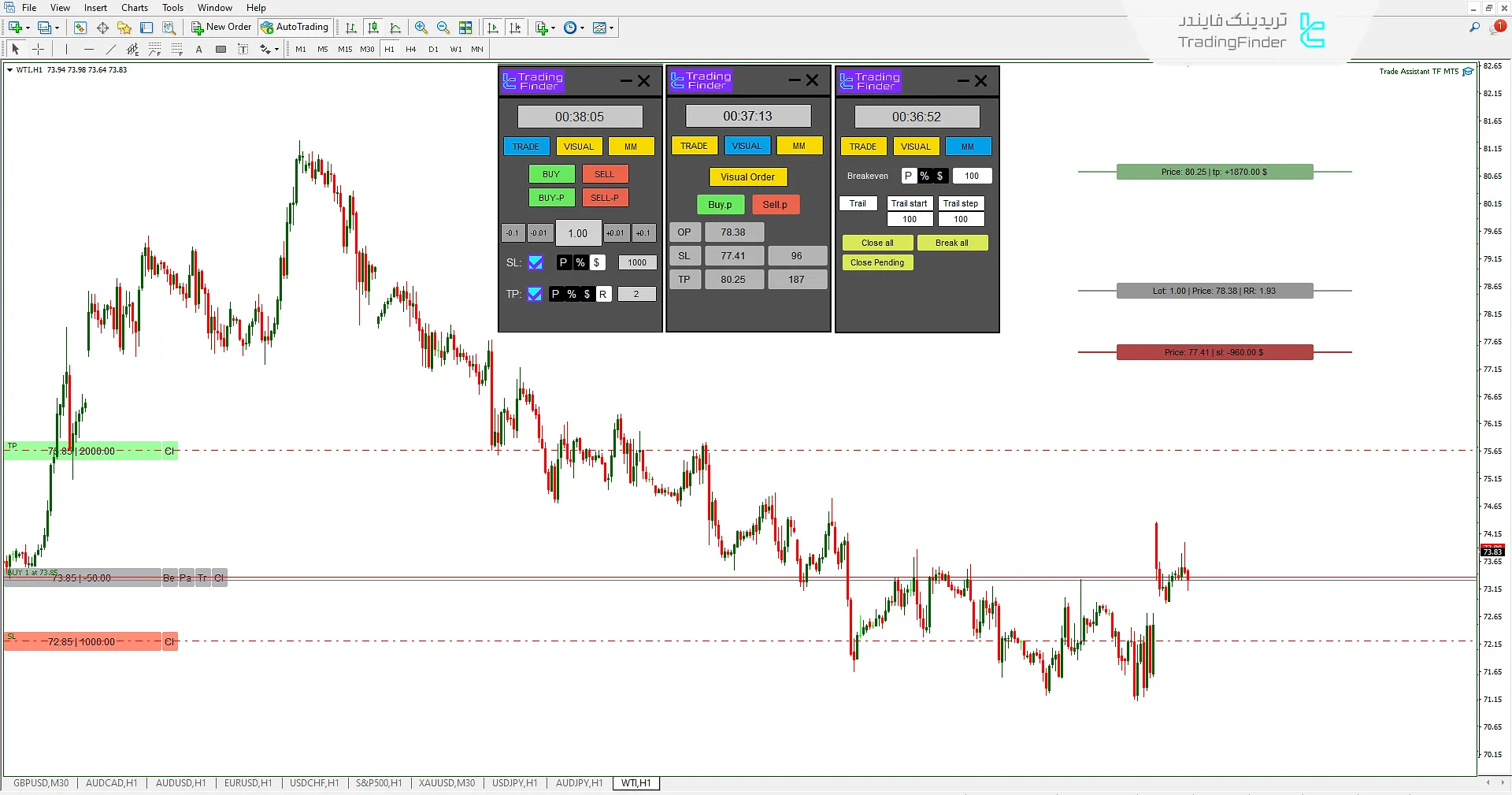This screenshot has width=1512, height=795.
Task: Zoom in on the chart
Action: (422, 28)
